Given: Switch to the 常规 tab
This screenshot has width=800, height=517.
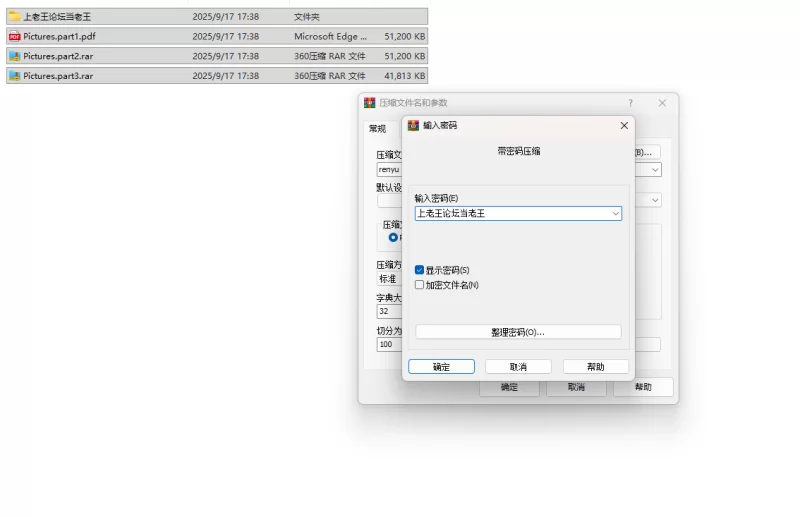Looking at the screenshot, I should (x=377, y=128).
